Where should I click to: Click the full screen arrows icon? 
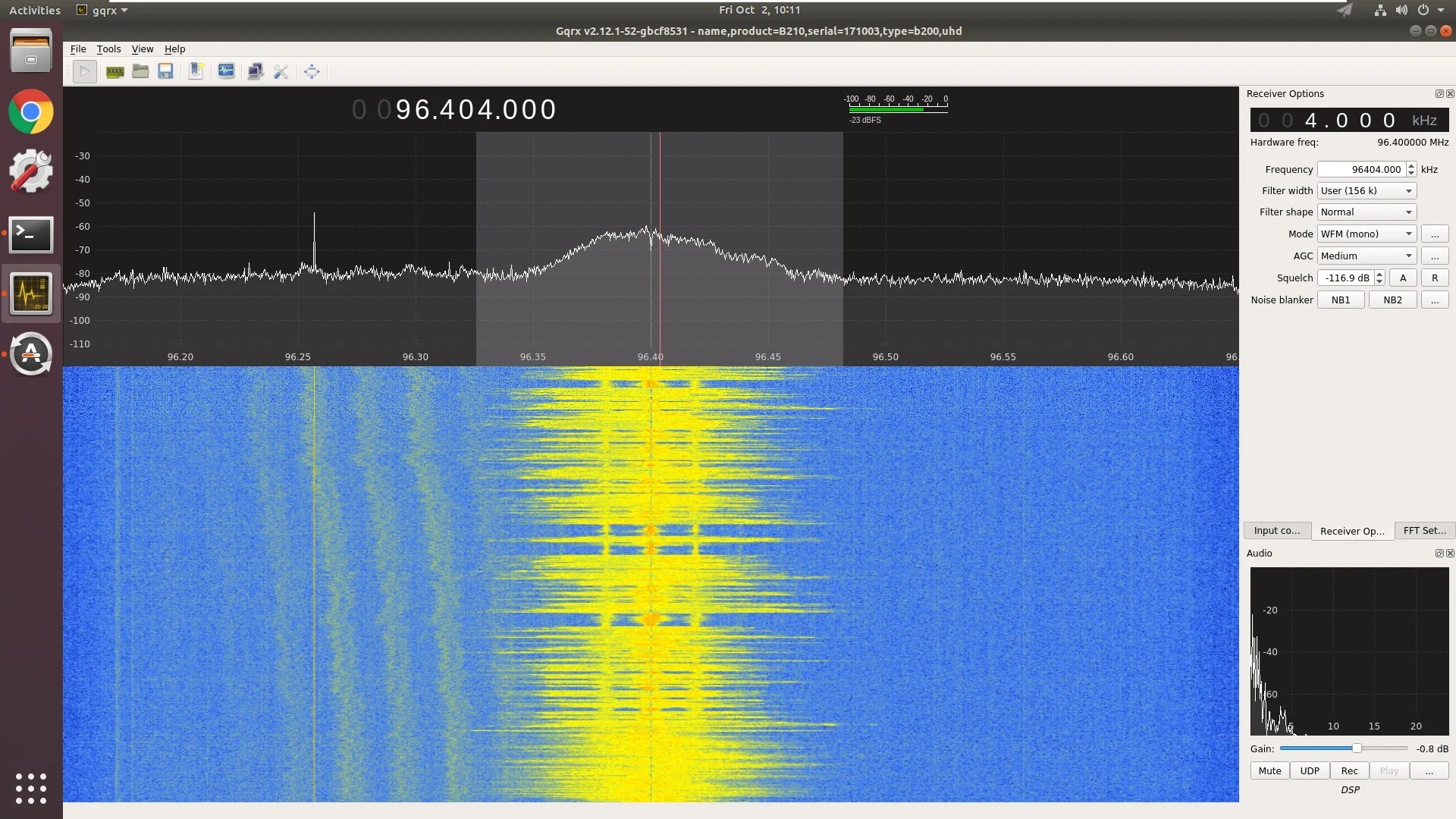pyautogui.click(x=312, y=71)
